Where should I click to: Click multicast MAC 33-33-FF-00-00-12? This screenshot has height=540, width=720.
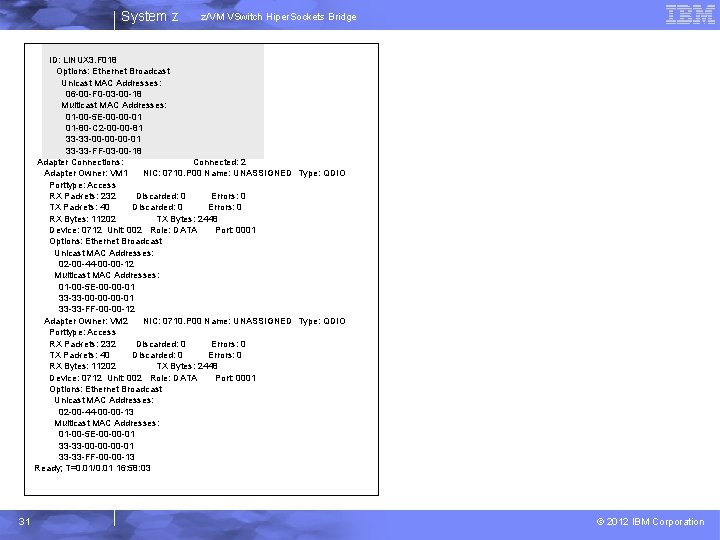(x=96, y=309)
